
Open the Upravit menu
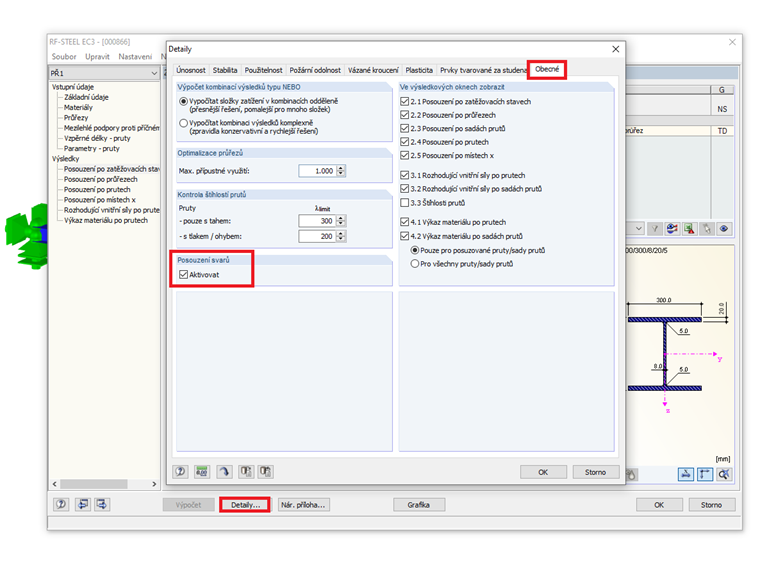tap(97, 57)
